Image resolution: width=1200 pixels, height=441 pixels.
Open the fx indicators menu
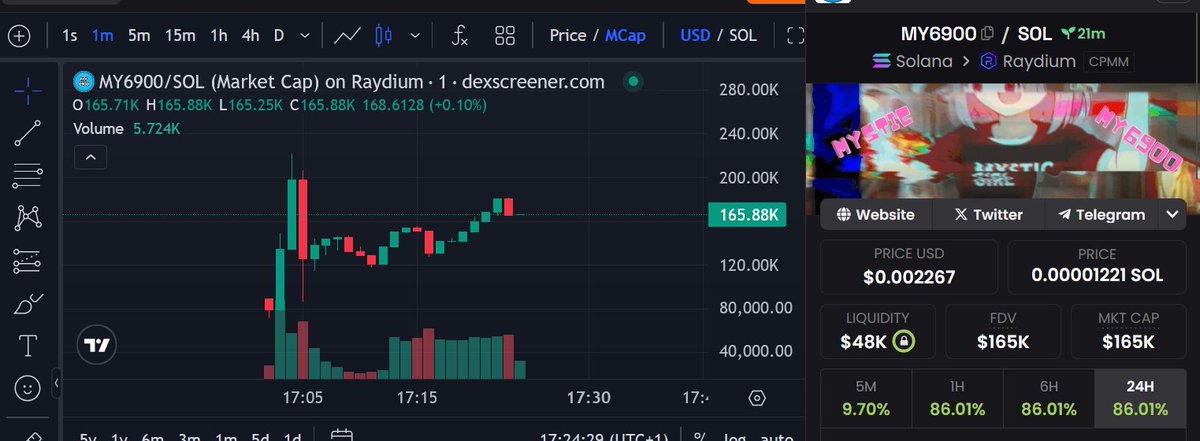pyautogui.click(x=459, y=36)
